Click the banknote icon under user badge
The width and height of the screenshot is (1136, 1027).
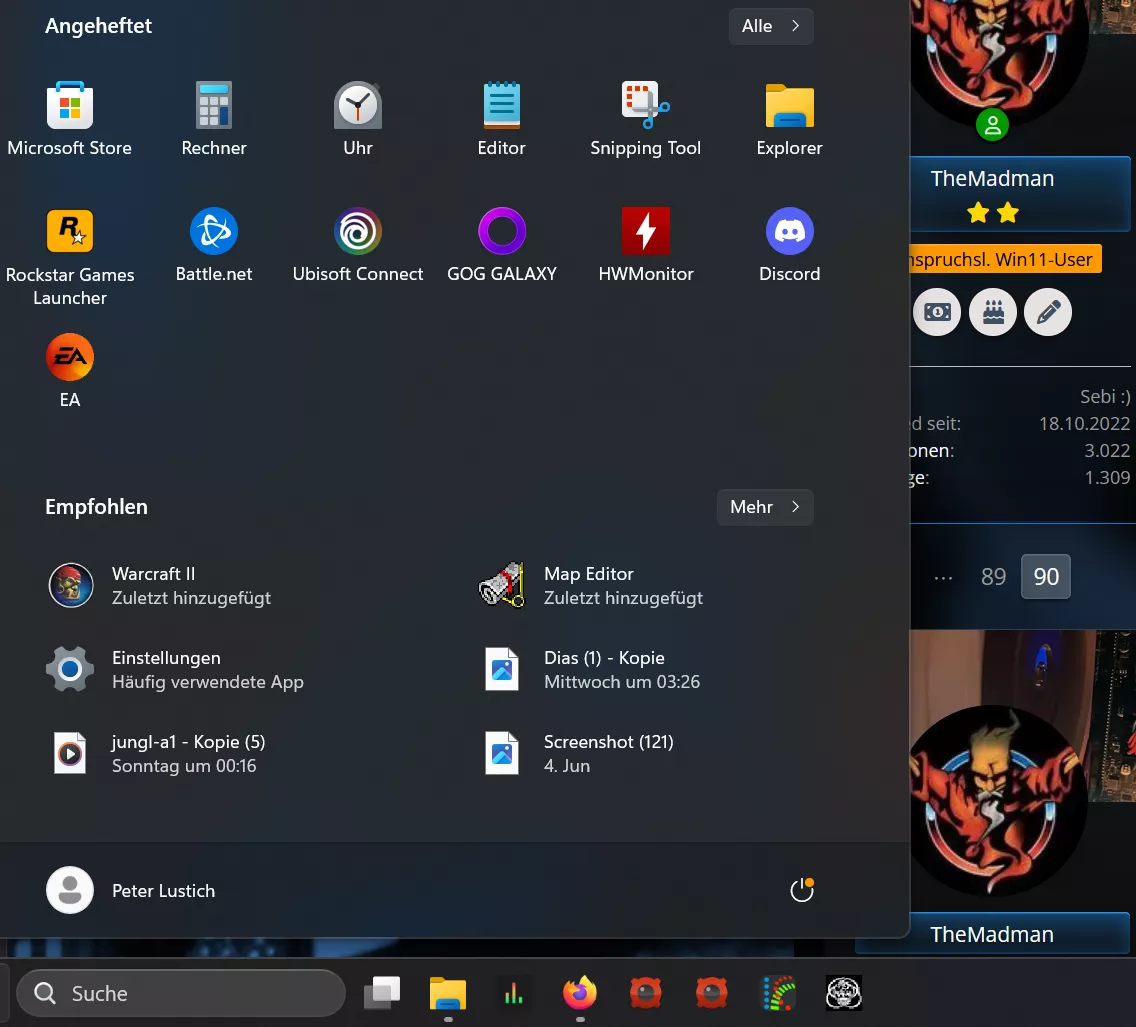coord(937,312)
